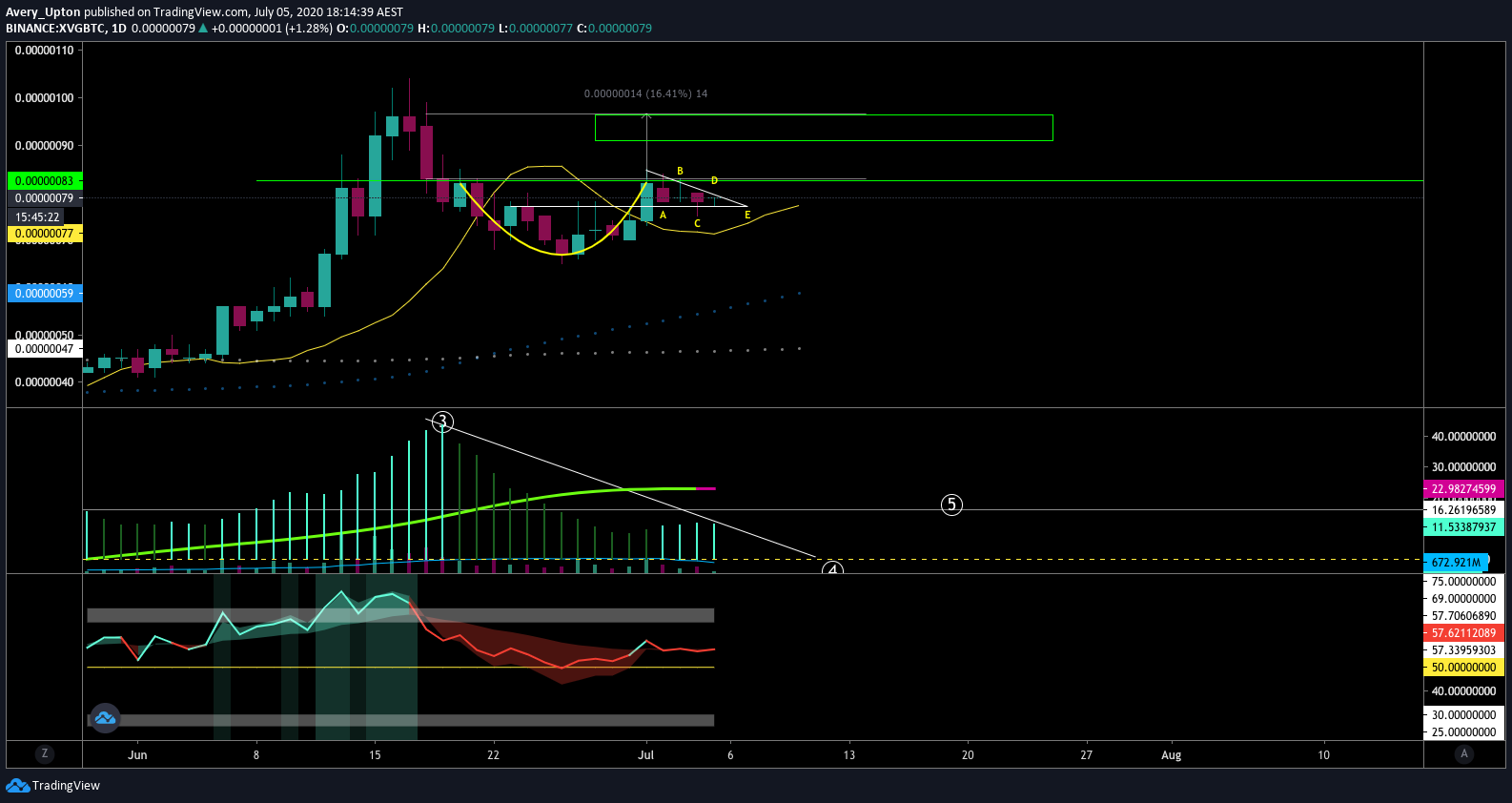Click date axis label 22

[493, 755]
